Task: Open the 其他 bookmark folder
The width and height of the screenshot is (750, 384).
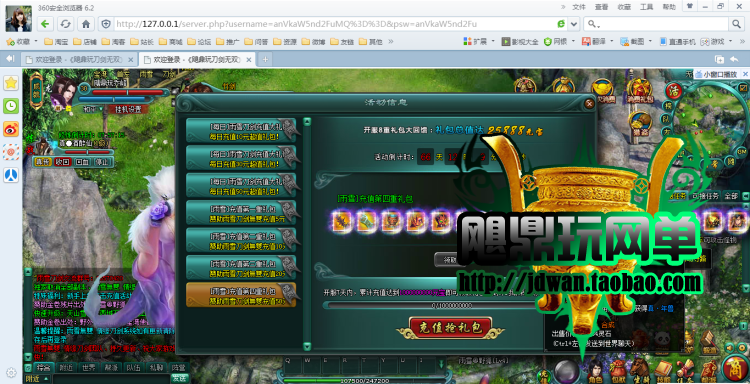Action: (x=371, y=42)
